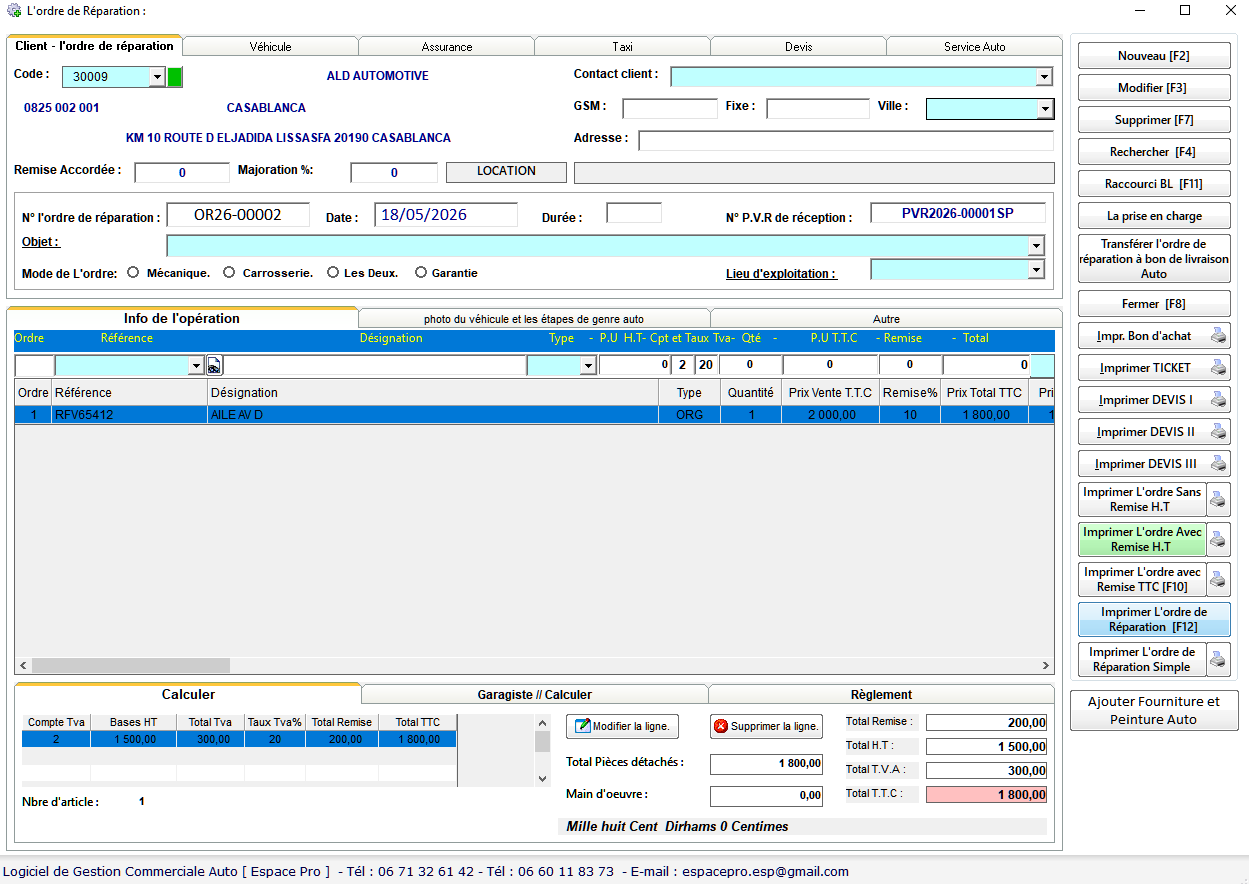Image resolution: width=1249 pixels, height=884 pixels.
Task: Open the Lieu d'exploitation dropdown
Action: [1036, 270]
